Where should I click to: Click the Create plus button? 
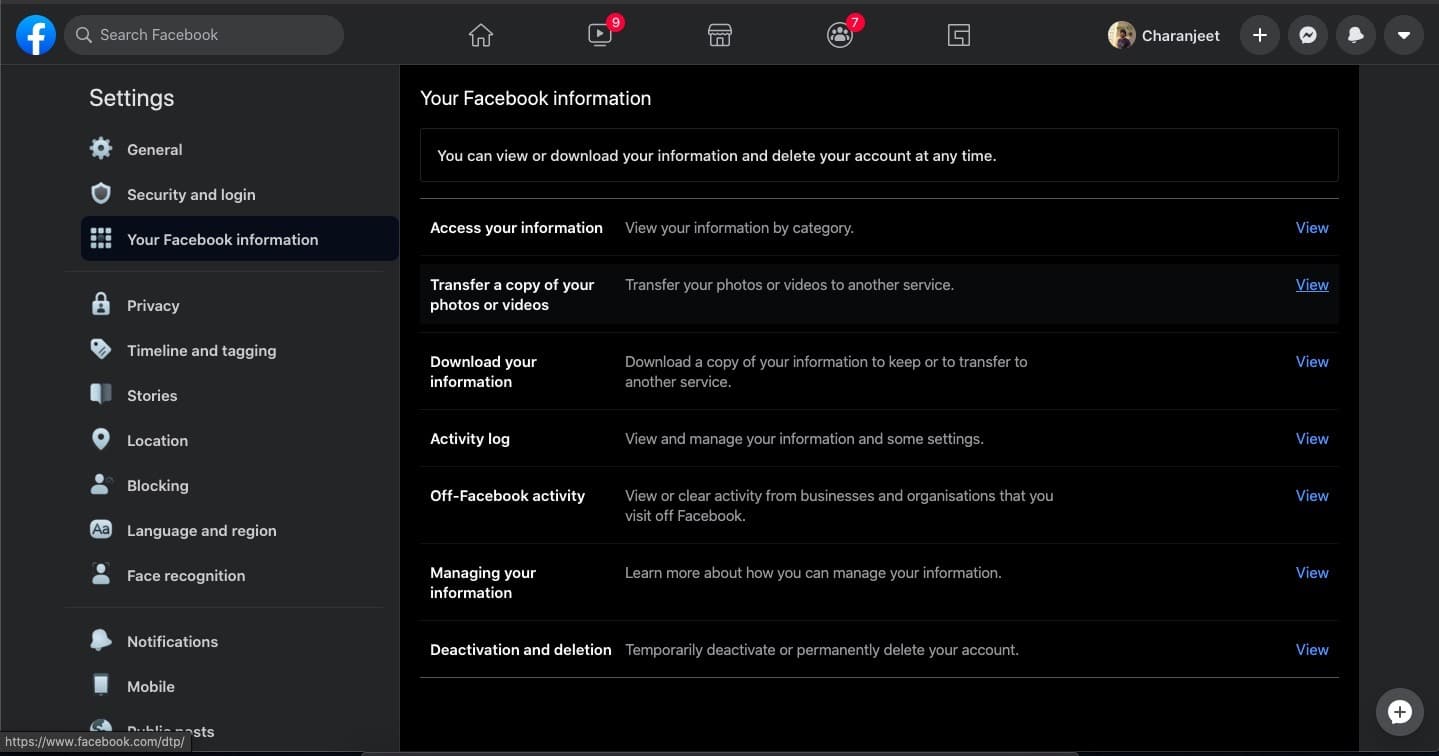[1259, 36]
